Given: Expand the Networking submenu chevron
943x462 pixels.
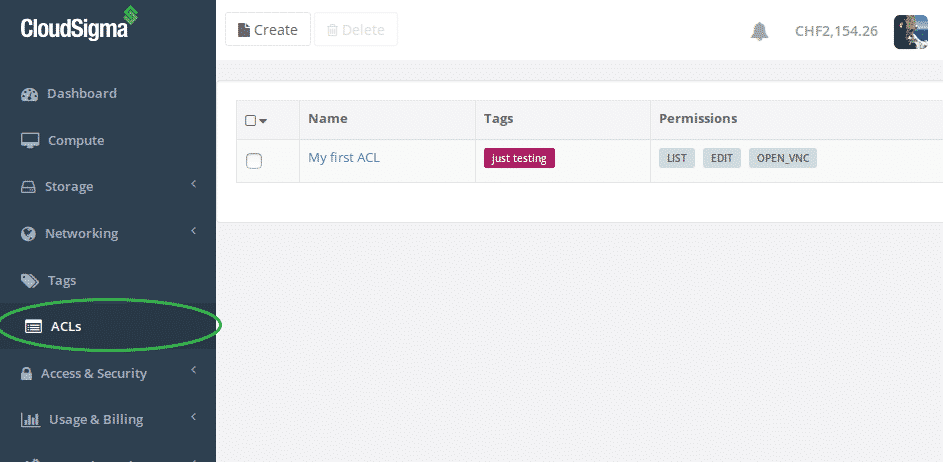Looking at the screenshot, I should point(194,230).
